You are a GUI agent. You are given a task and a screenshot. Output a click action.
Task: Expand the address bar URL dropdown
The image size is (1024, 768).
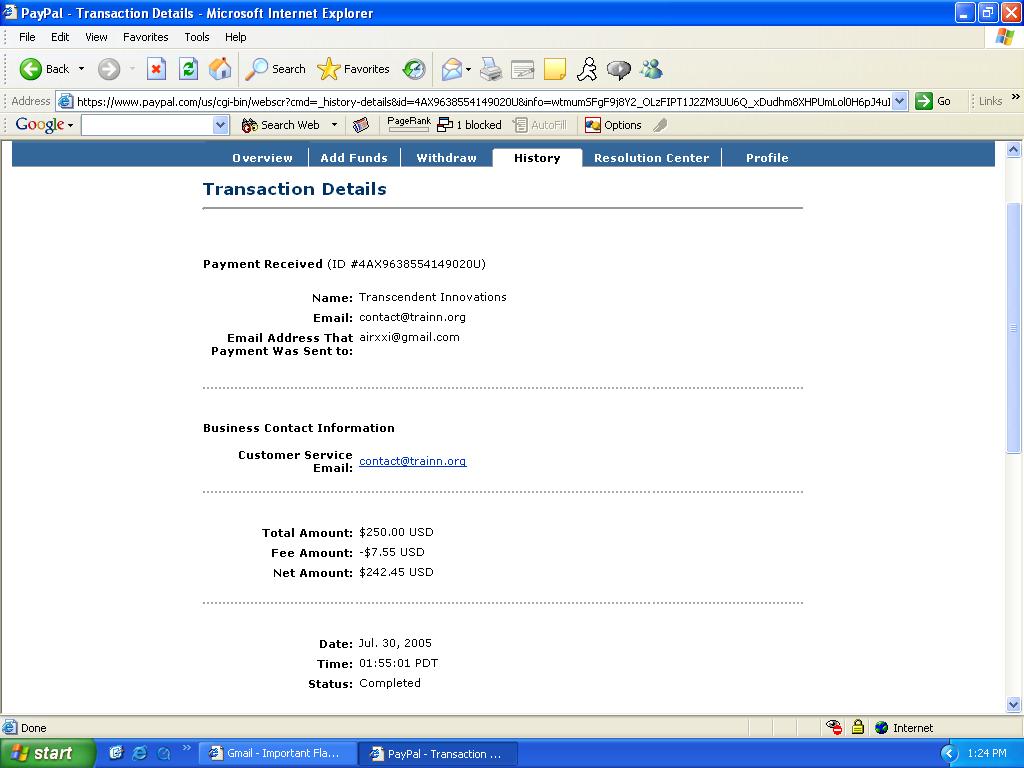click(x=900, y=101)
